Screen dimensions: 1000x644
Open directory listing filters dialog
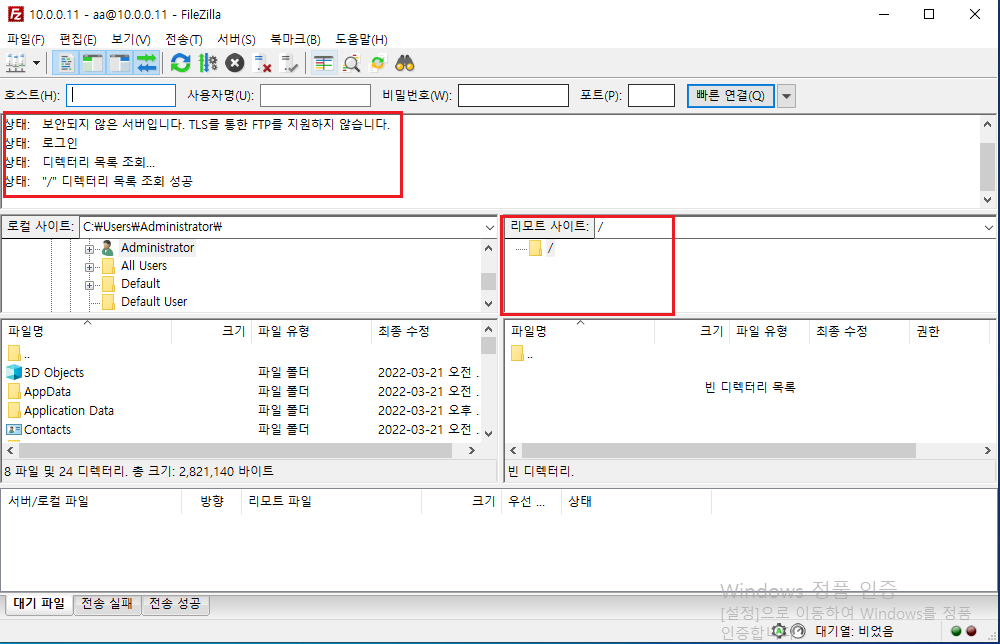point(324,63)
